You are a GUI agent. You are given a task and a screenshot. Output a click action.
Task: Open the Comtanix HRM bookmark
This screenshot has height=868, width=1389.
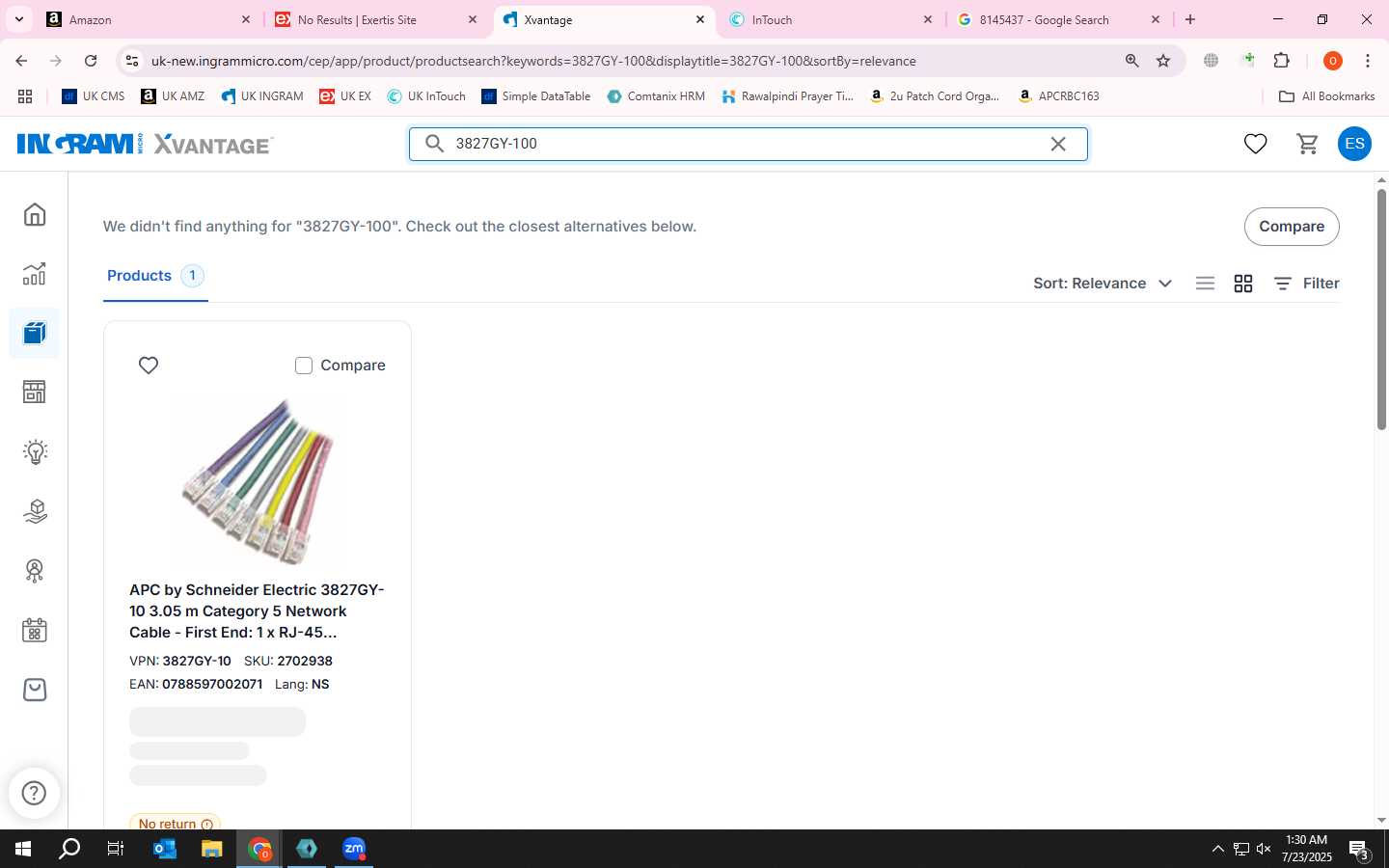click(x=656, y=96)
